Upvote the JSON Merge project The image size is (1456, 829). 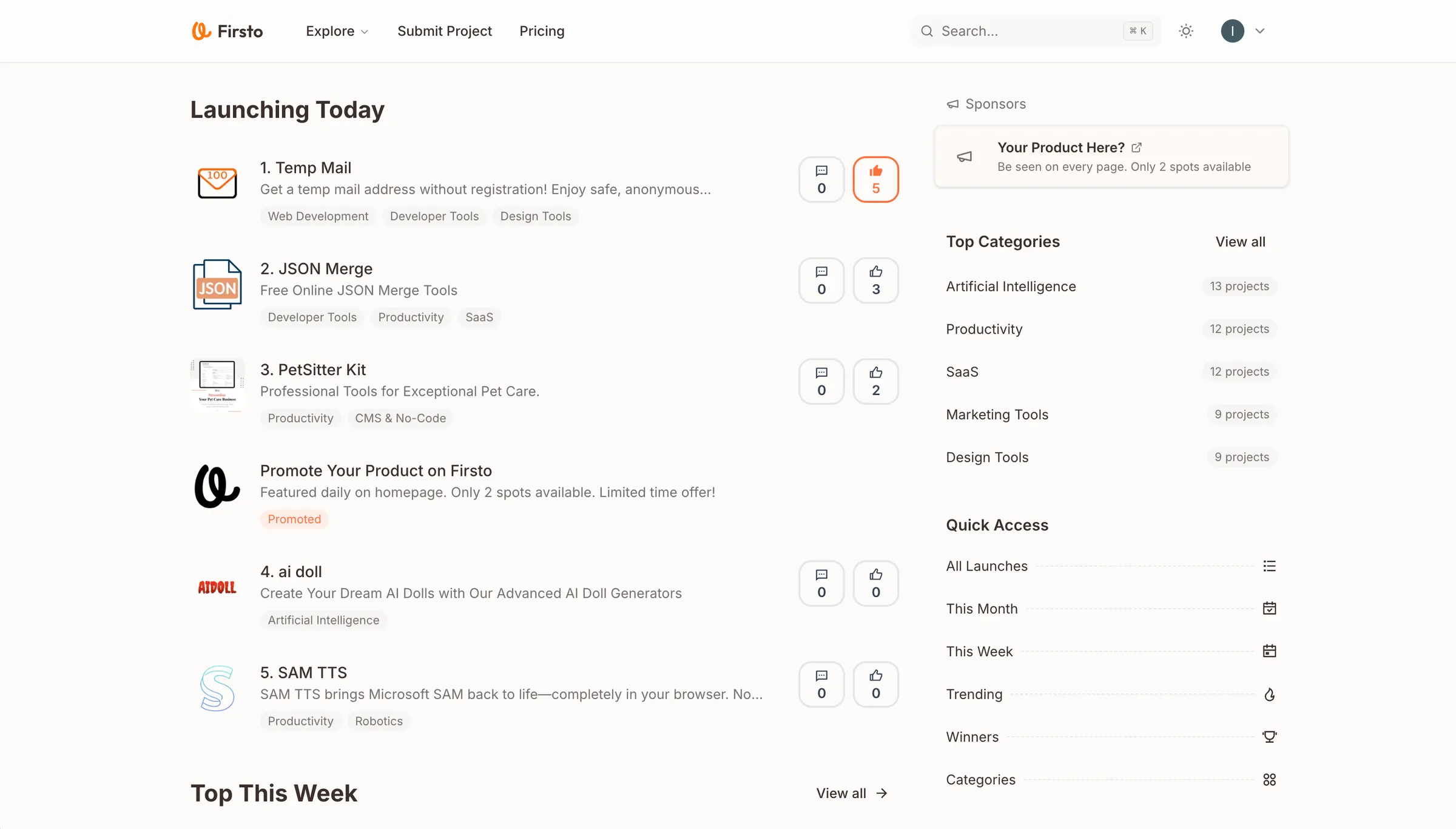click(x=876, y=280)
